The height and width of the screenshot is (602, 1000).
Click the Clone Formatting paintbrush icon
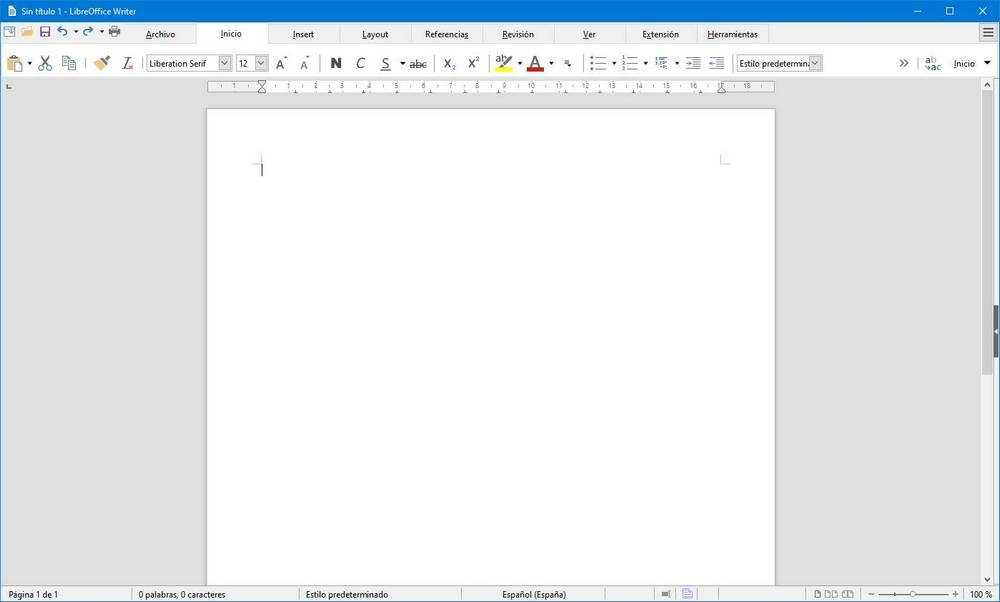(x=102, y=63)
